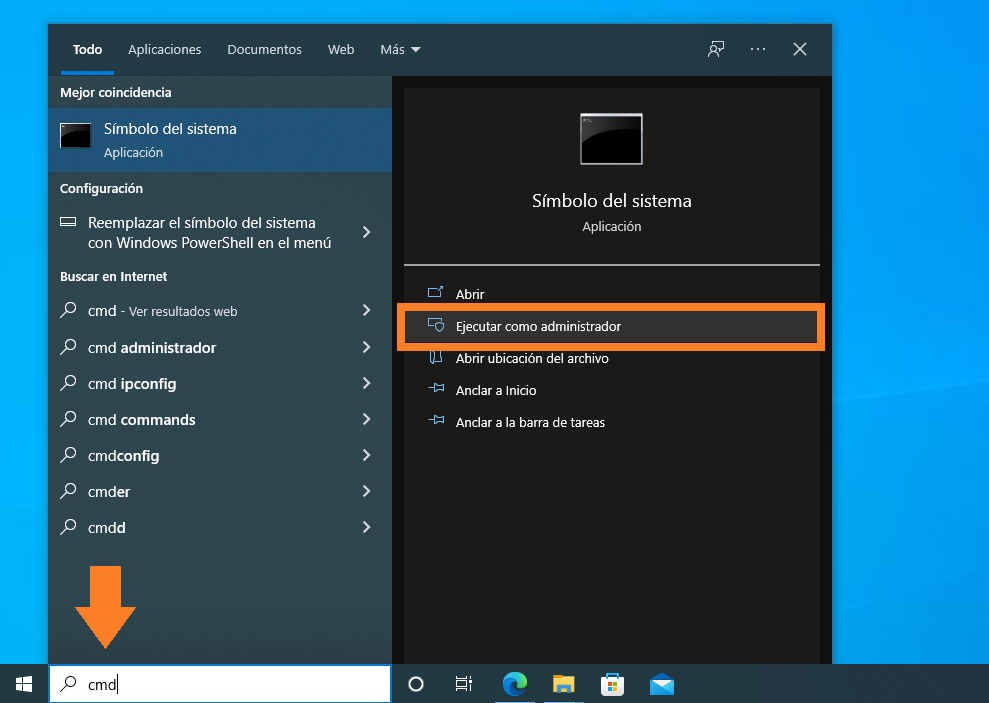The image size is (989, 703).
Task: Open the three-dot options menu
Action: (758, 49)
